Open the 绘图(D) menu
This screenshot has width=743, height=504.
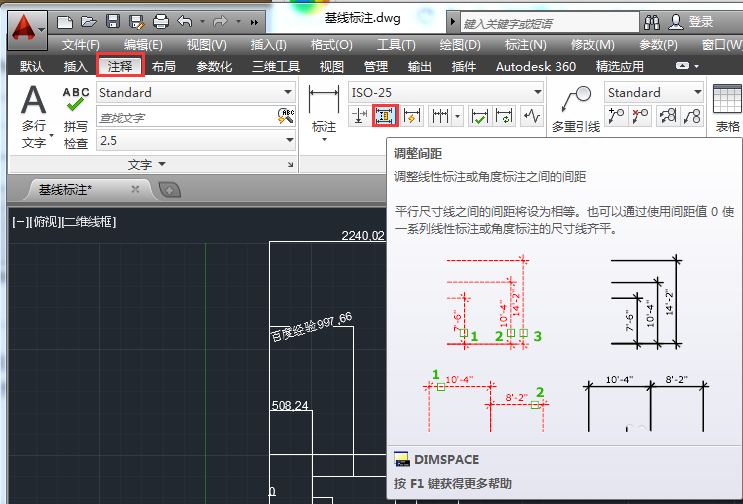[x=460, y=45]
